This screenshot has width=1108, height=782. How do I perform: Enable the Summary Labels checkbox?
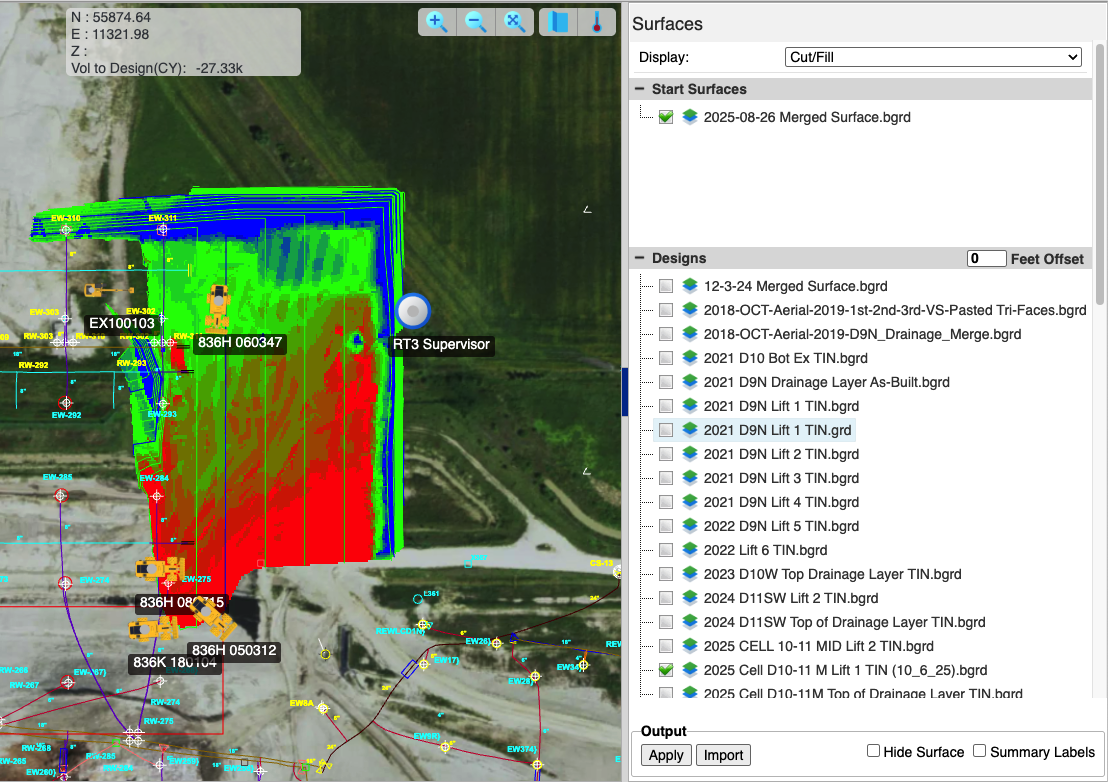(979, 751)
